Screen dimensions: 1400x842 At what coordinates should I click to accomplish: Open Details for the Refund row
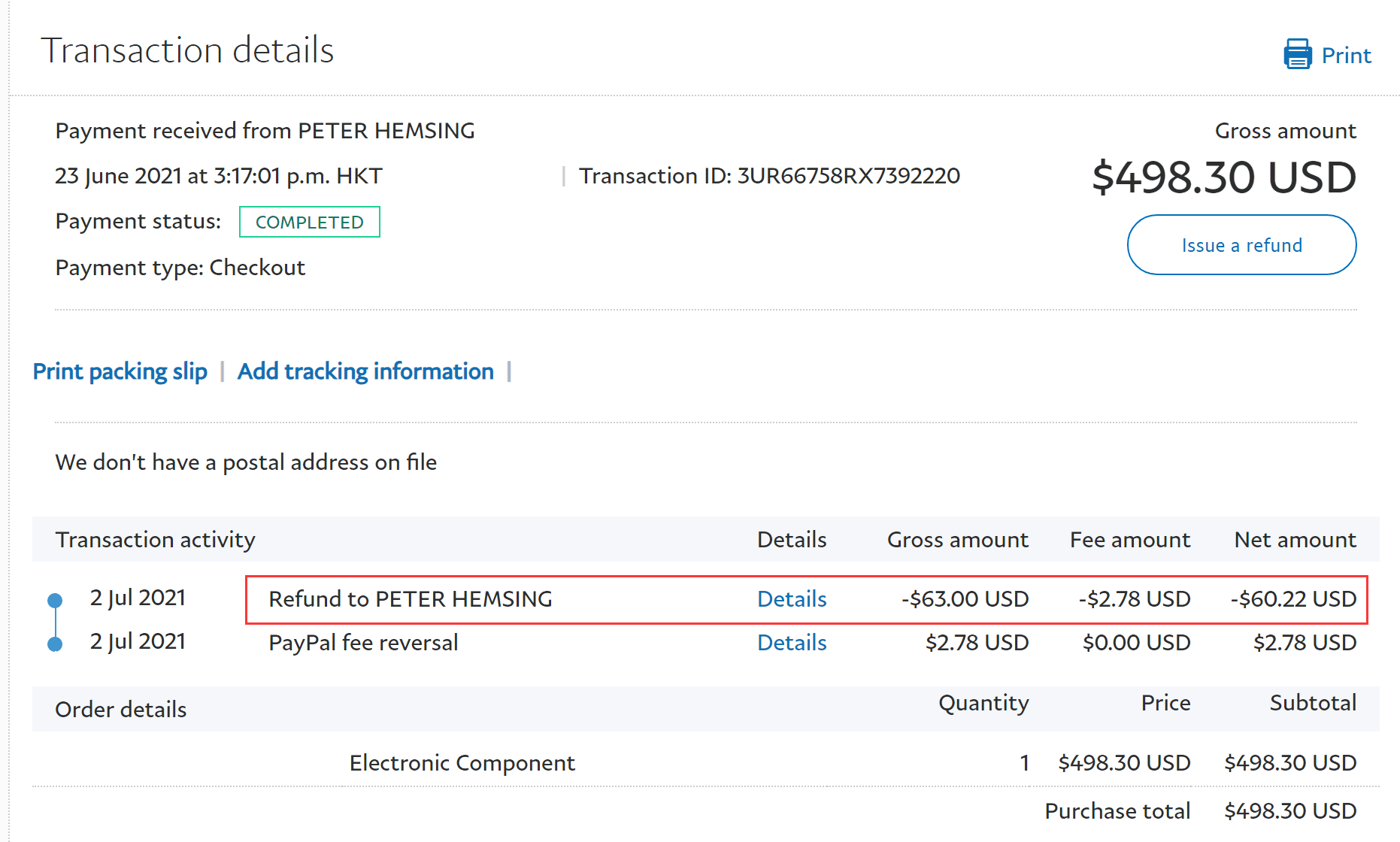[x=792, y=599]
